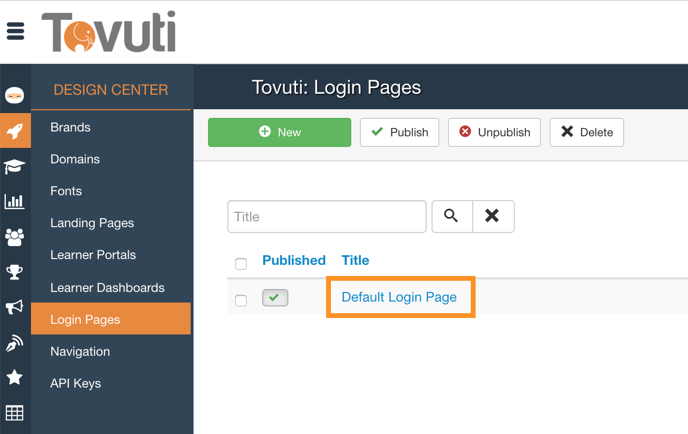Viewport: 688px width, 434px height.
Task: Toggle published status of Default Login Page
Action: point(275,298)
